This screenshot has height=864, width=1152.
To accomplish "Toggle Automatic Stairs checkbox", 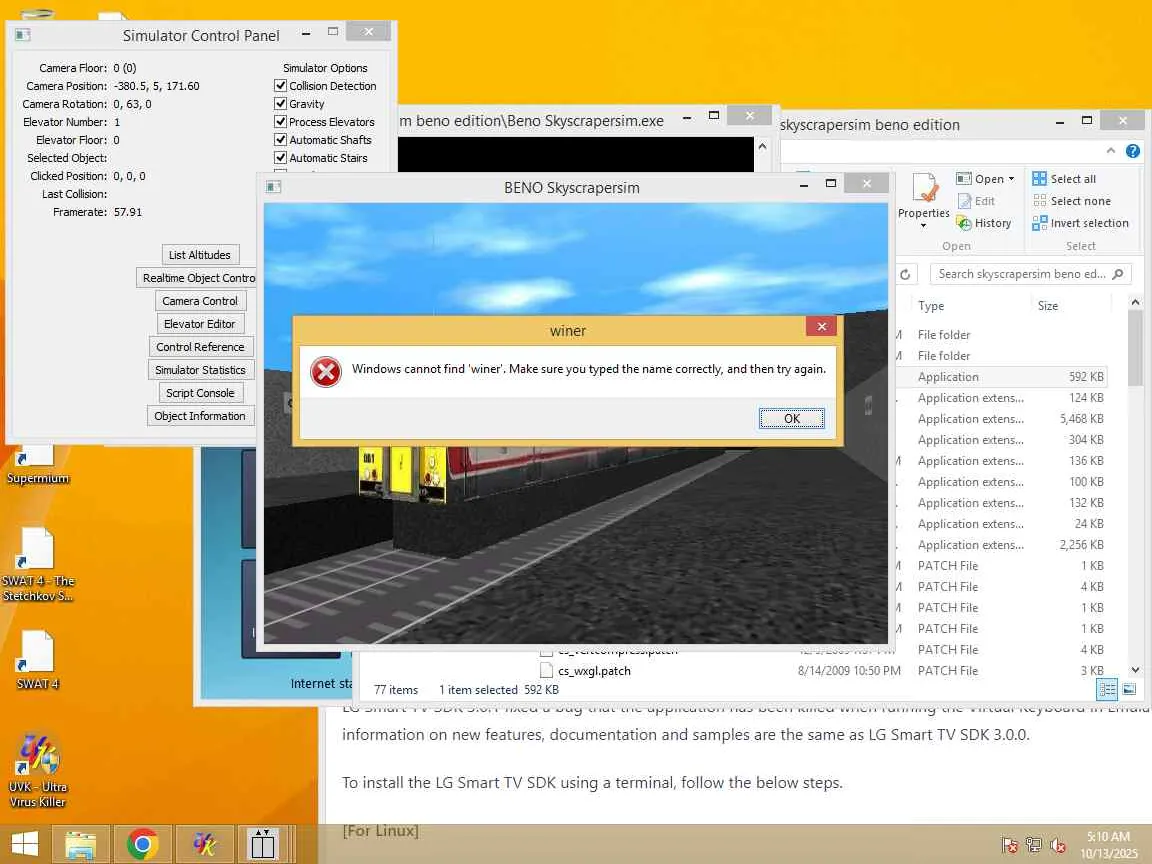I will (x=280, y=158).
